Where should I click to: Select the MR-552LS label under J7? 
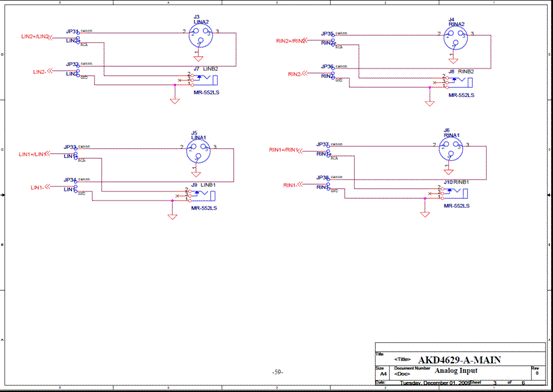(206, 92)
